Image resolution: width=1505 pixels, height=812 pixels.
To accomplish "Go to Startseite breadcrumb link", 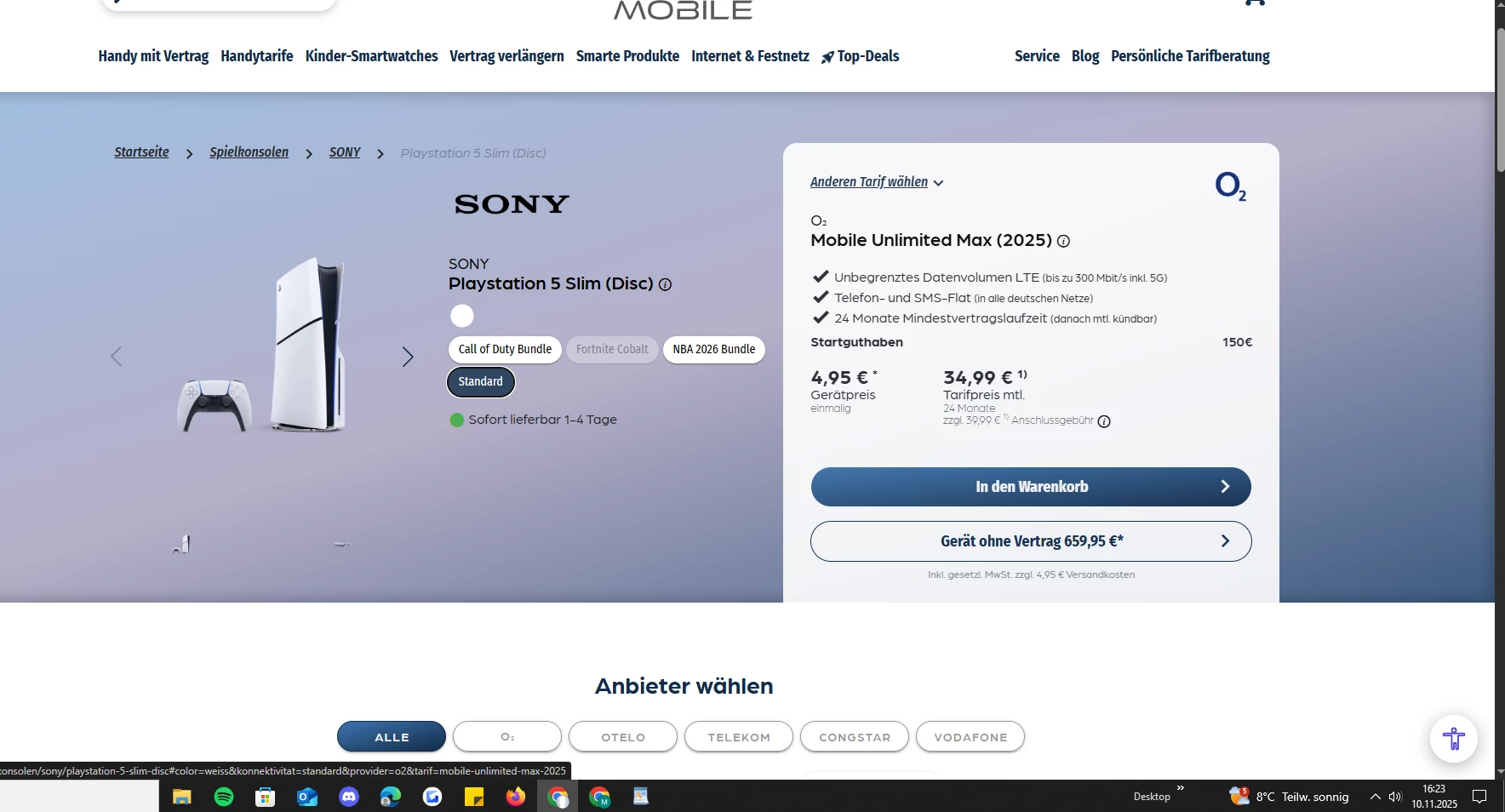I will tap(142, 152).
